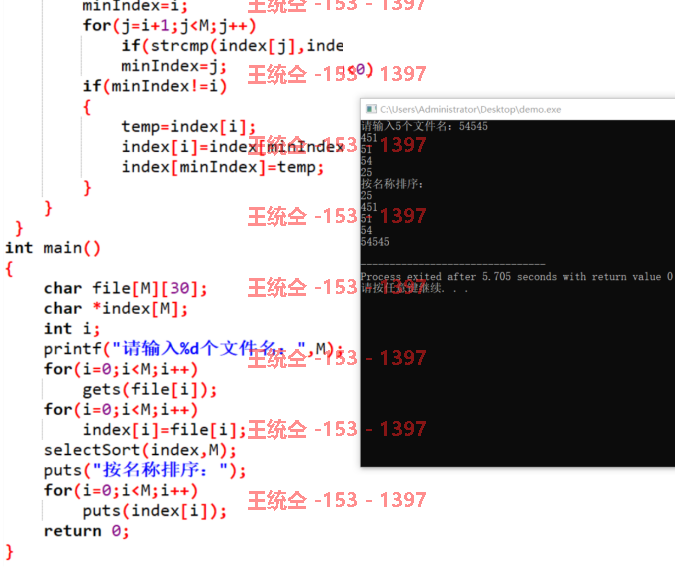Click the puts line with 按名称排序 string
Image resolution: width=675 pixels, height=569 pixels.
[x=145, y=470]
